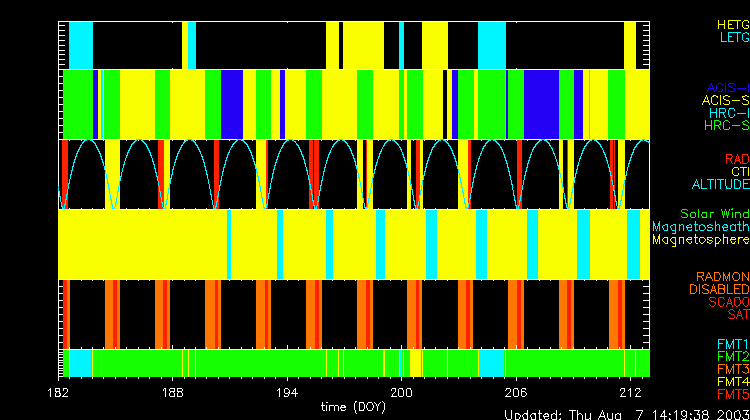Click the ACIS-S legend label
This screenshot has width=750, height=420.
725,100
